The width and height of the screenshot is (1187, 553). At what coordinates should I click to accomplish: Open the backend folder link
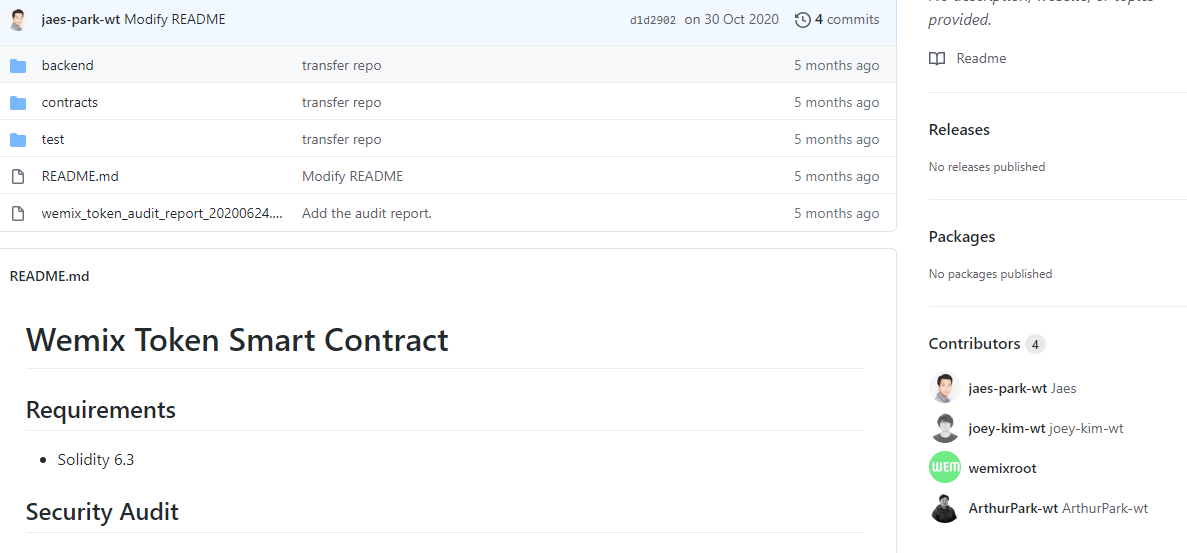tap(67, 66)
